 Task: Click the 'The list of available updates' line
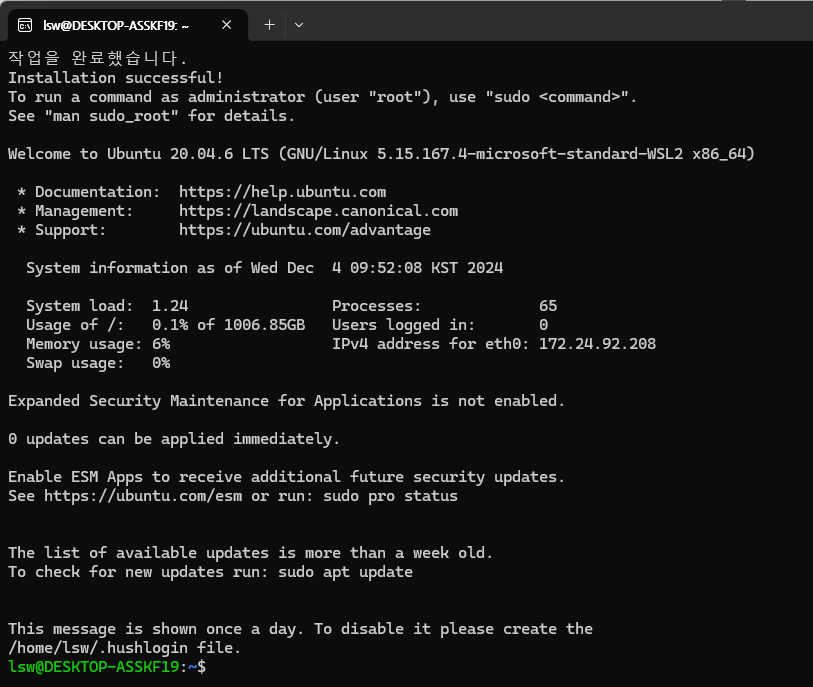pos(250,553)
